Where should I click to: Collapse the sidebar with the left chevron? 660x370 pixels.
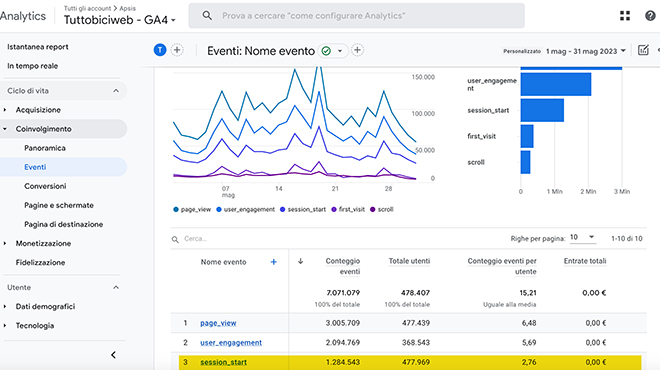click(113, 355)
